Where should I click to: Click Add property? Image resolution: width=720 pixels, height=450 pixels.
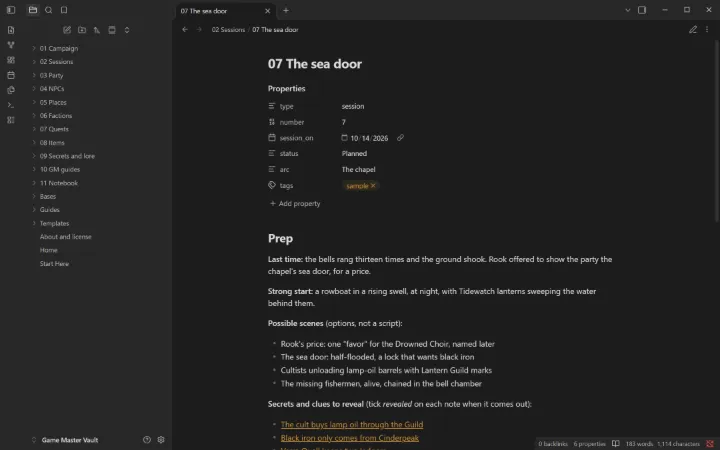pyautogui.click(x=295, y=203)
